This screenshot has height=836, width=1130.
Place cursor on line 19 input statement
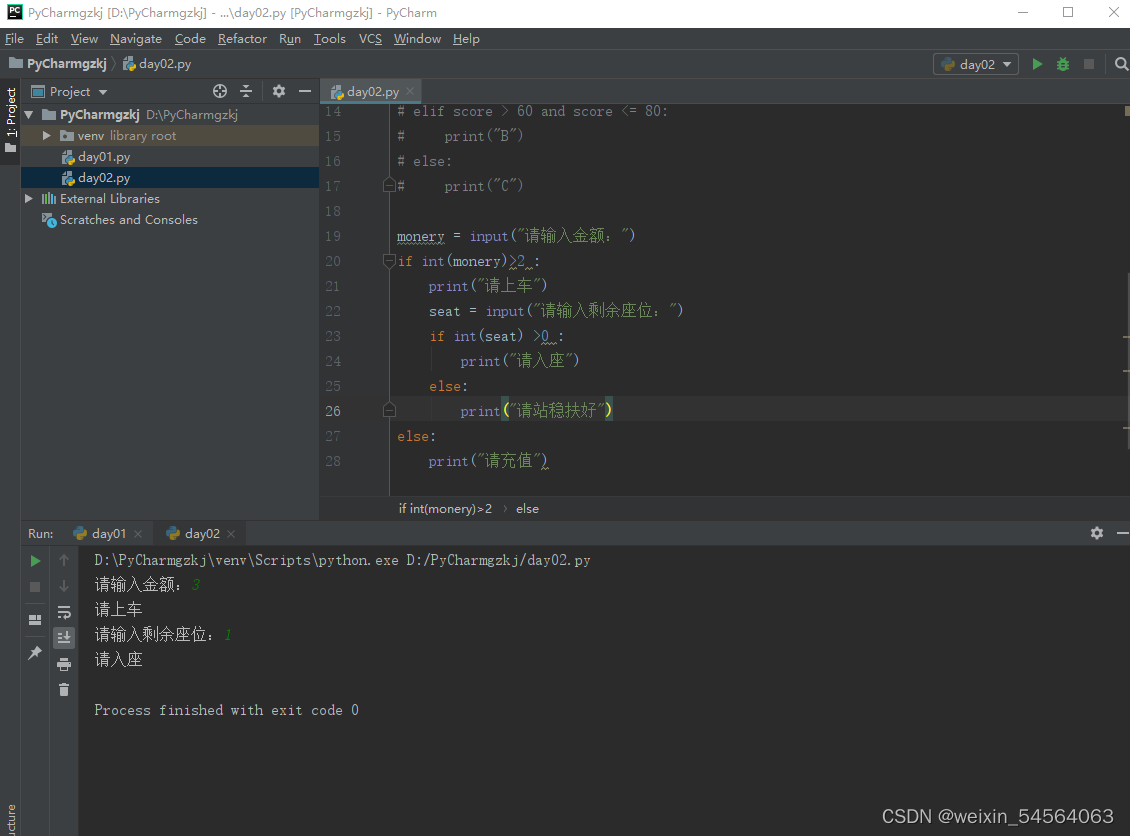[516, 236]
